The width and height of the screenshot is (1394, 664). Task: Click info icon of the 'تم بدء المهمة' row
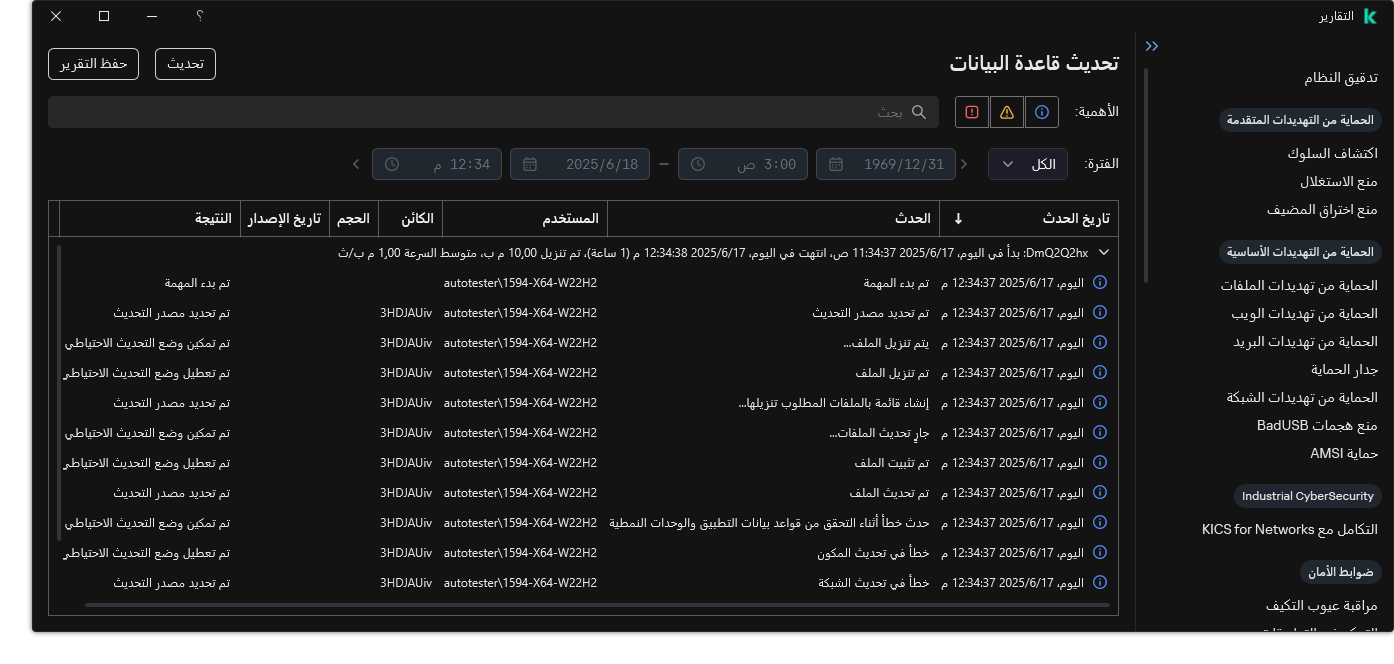[1100, 283]
